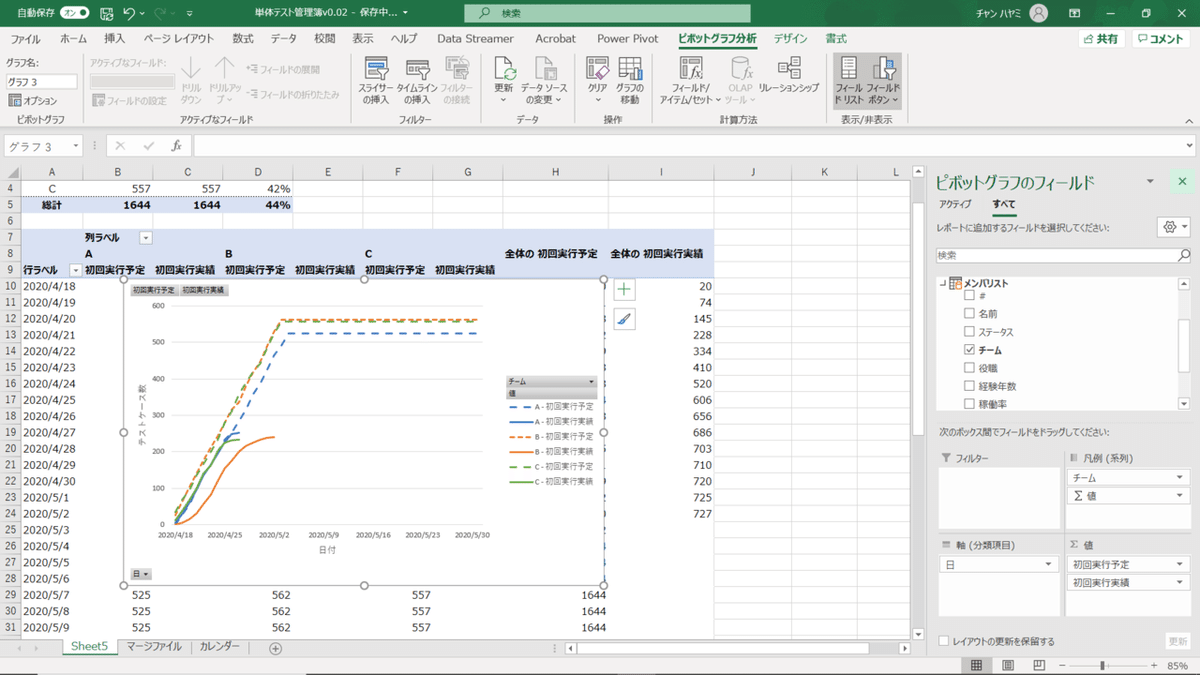The width and height of the screenshot is (1200, 675).
Task: Toggle the 自動保存 autosave switch
Action: [75, 13]
